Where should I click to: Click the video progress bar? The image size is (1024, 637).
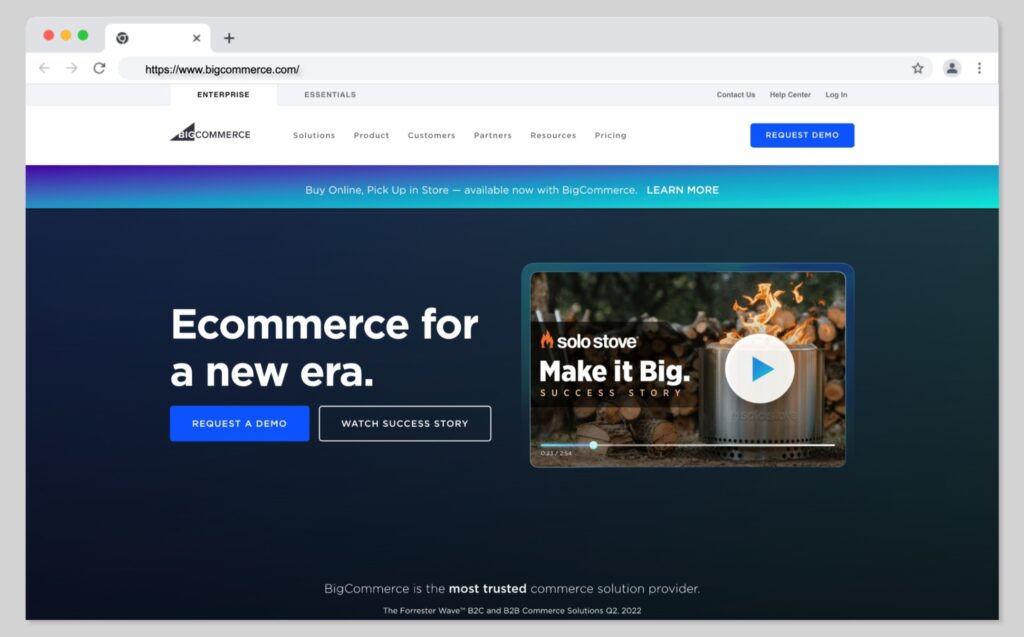(687, 445)
